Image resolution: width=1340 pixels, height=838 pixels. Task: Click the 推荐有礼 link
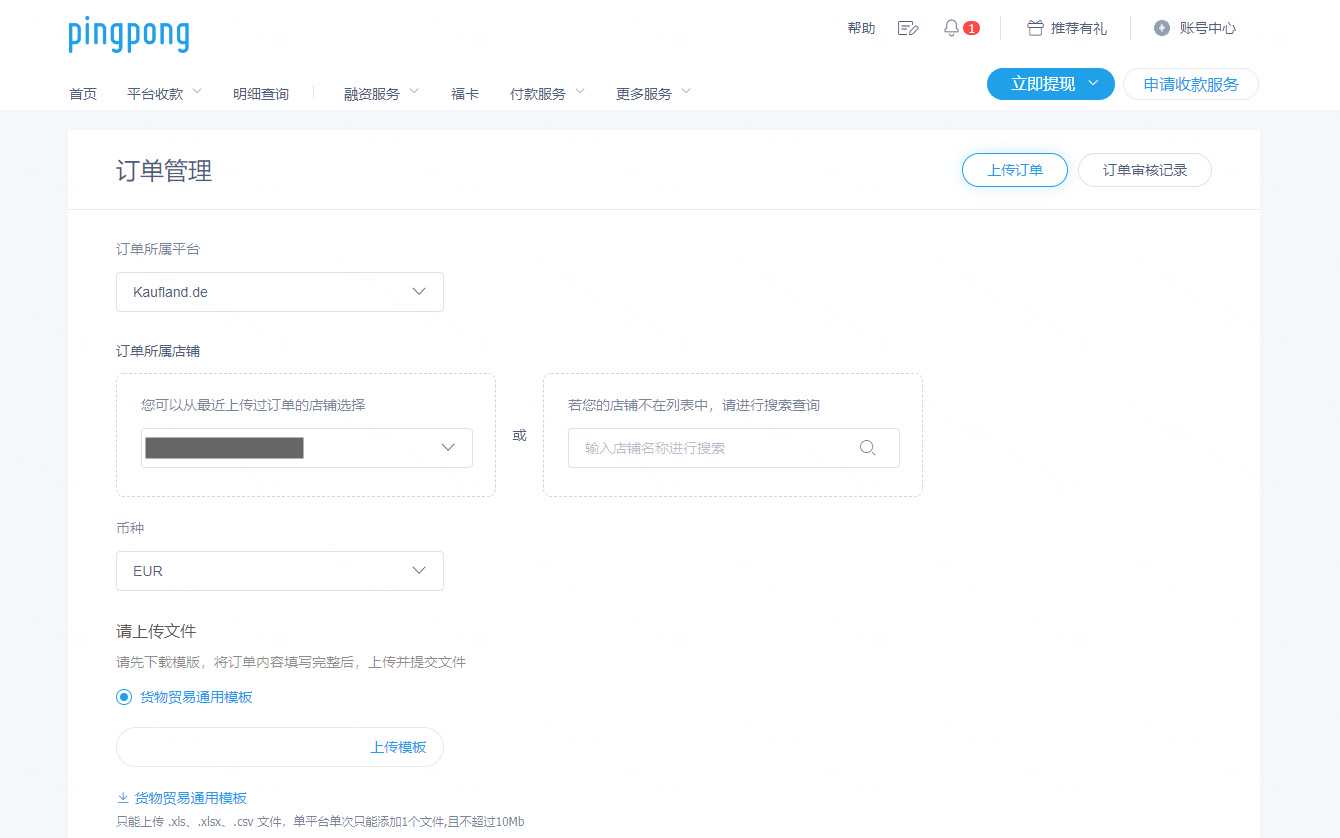tap(1079, 28)
